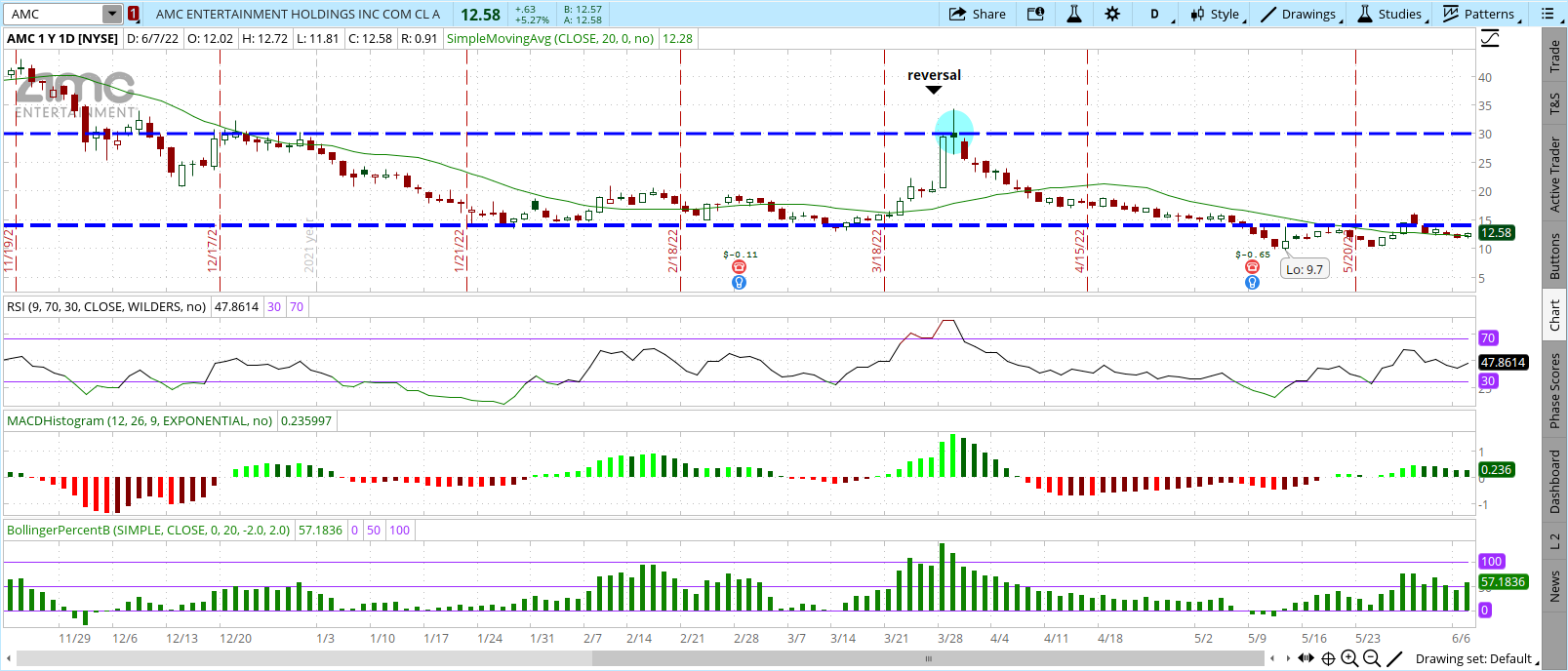Expand the AMC symbol dropdown arrow
This screenshot has height=671, width=1568.
tap(112, 14)
